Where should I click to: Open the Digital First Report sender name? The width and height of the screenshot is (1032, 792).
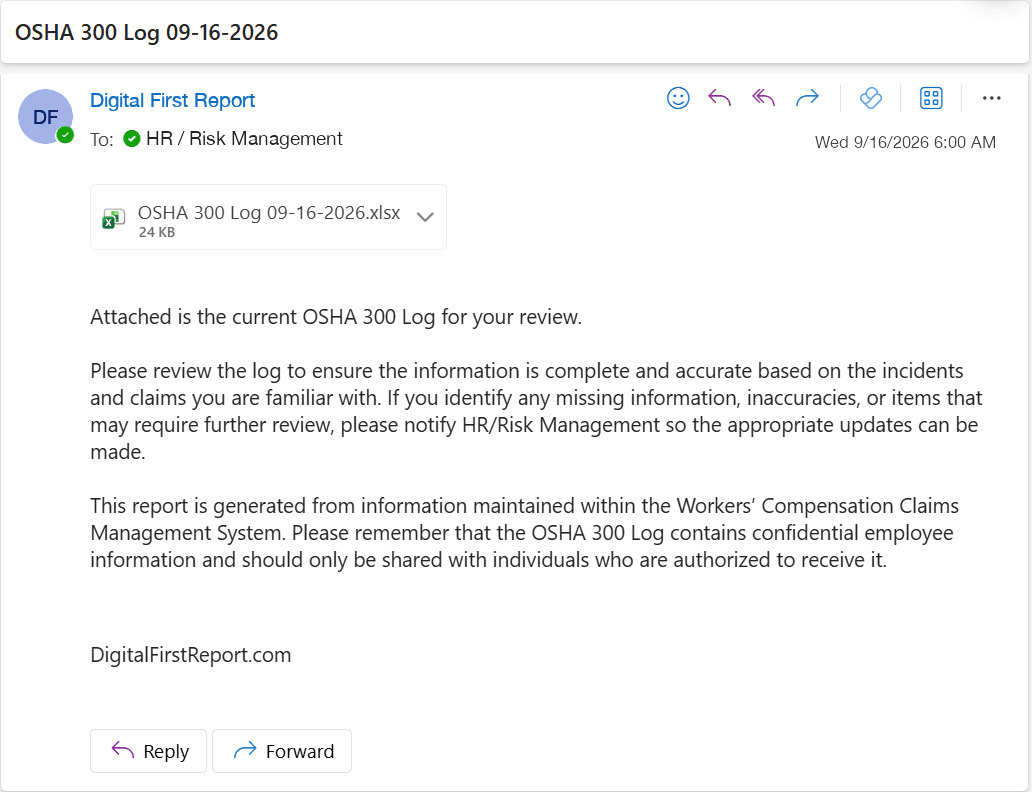click(172, 100)
